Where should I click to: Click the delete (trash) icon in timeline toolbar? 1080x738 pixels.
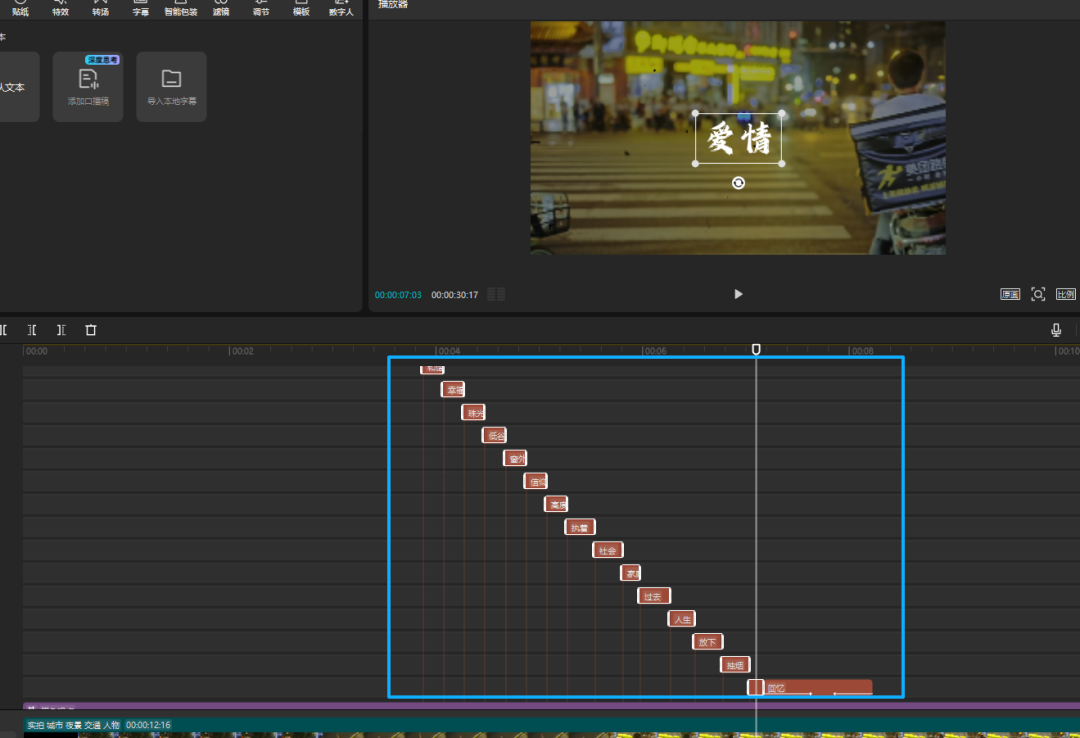click(x=91, y=330)
